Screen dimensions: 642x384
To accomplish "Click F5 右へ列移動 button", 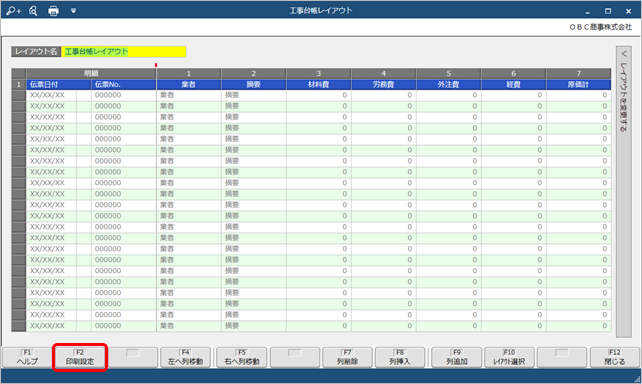I will point(242,357).
